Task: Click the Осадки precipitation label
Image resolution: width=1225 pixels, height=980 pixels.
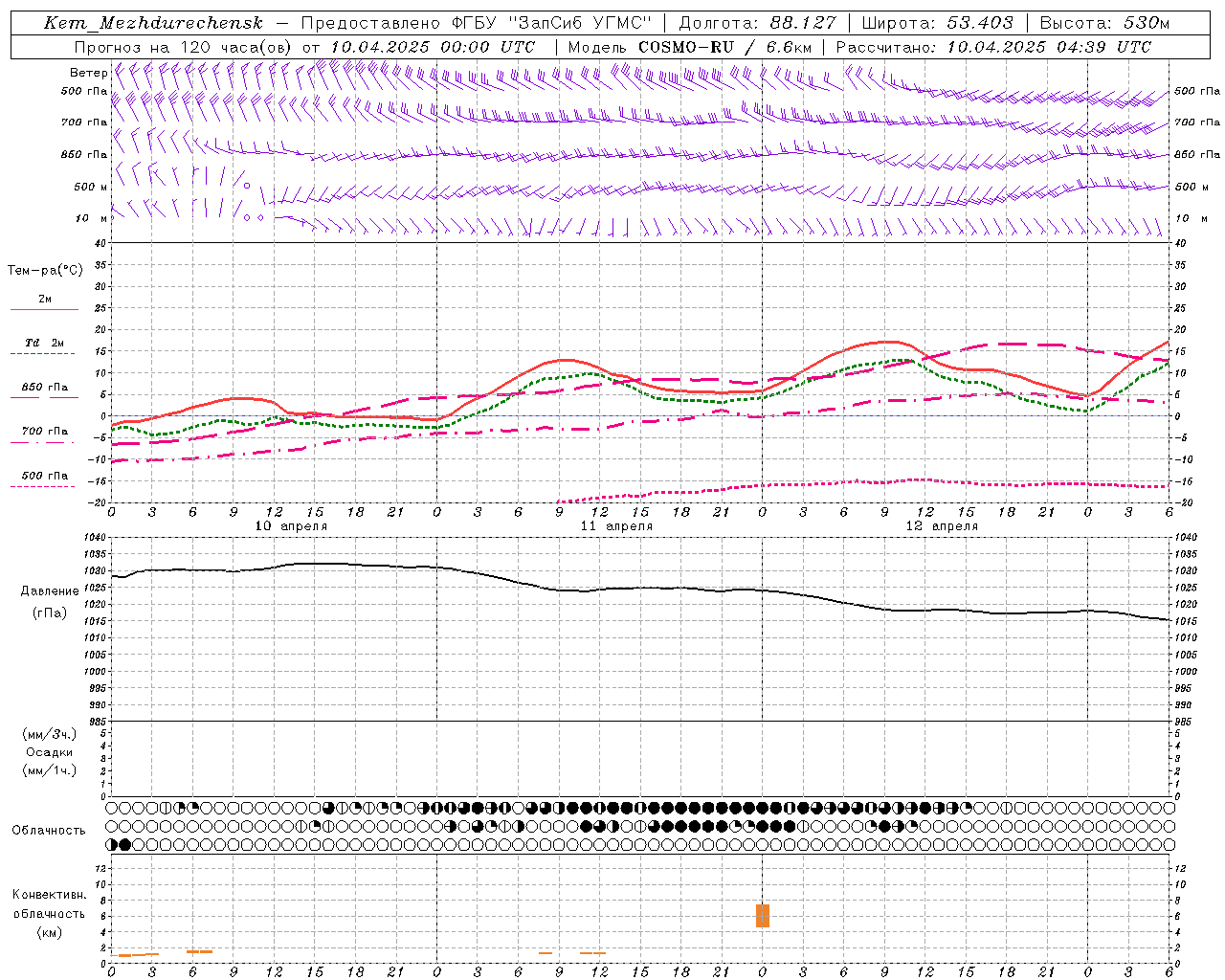Action: coord(50,752)
